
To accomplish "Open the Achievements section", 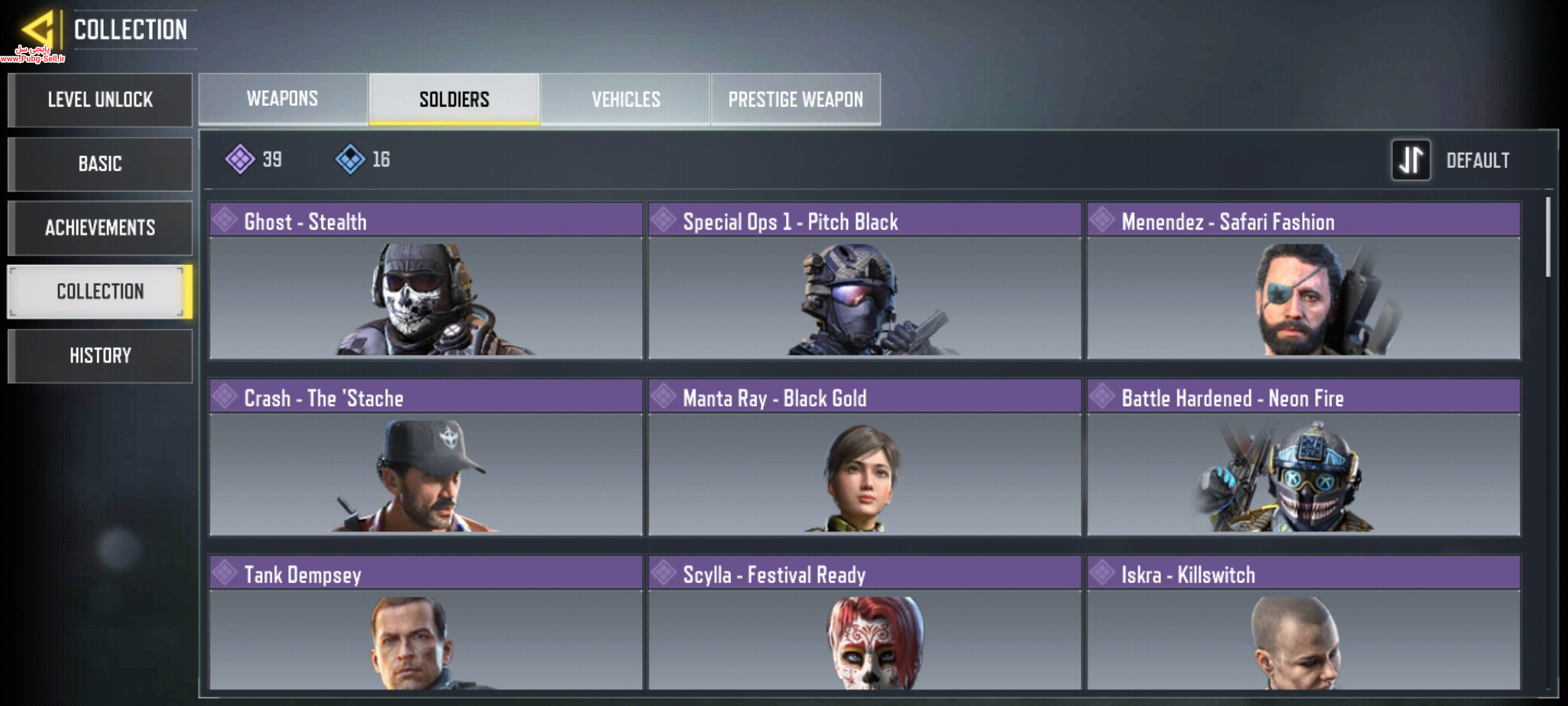I will [x=100, y=227].
